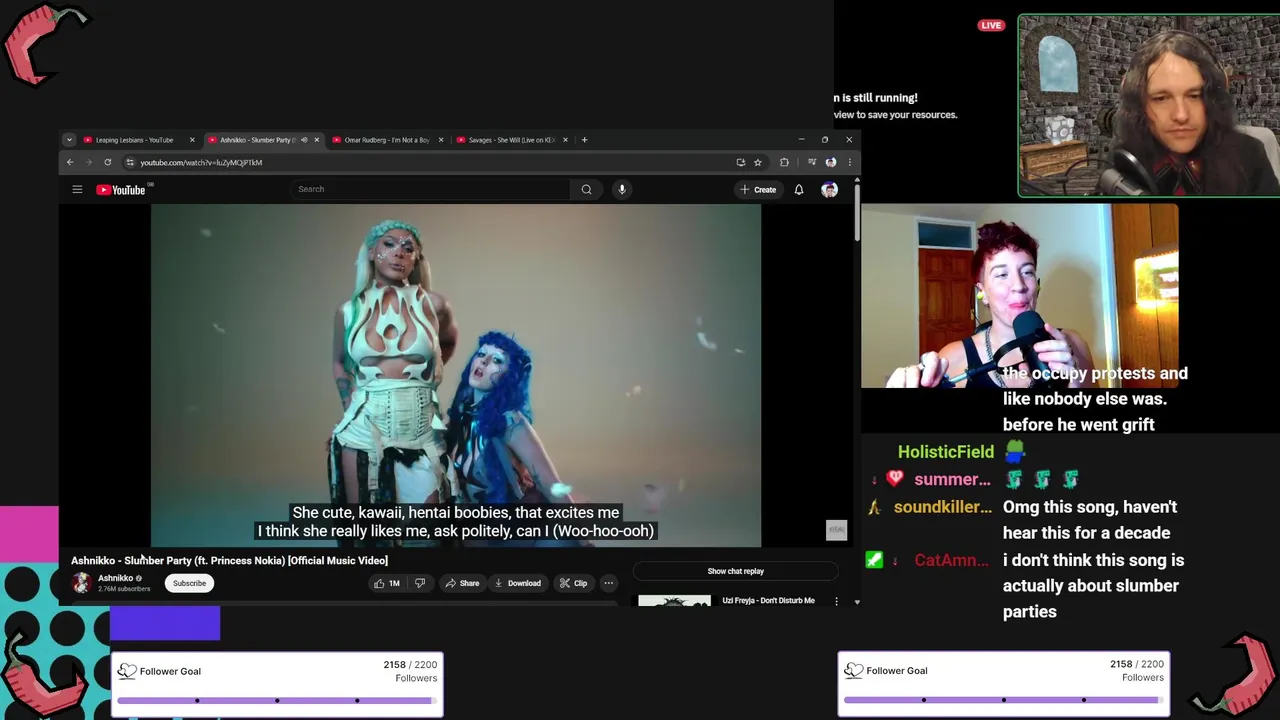Dislike the Slumber Party video

pyautogui.click(x=420, y=583)
